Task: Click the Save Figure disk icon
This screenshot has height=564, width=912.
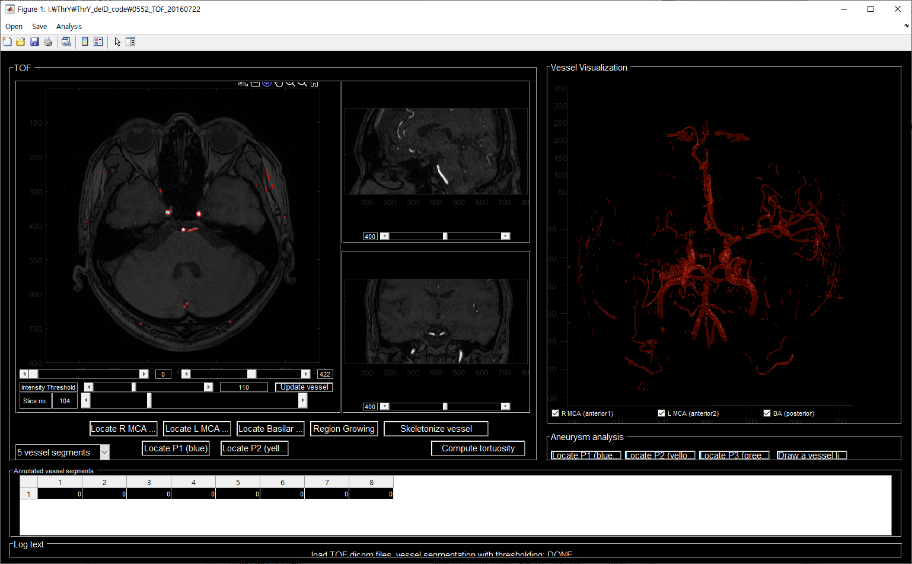Action: point(34,42)
